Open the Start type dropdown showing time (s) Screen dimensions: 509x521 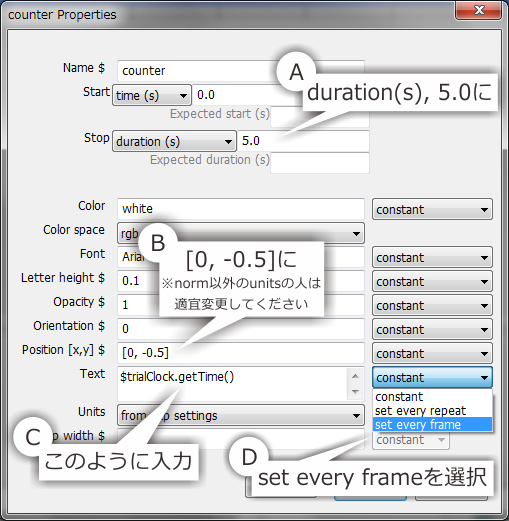152,95
